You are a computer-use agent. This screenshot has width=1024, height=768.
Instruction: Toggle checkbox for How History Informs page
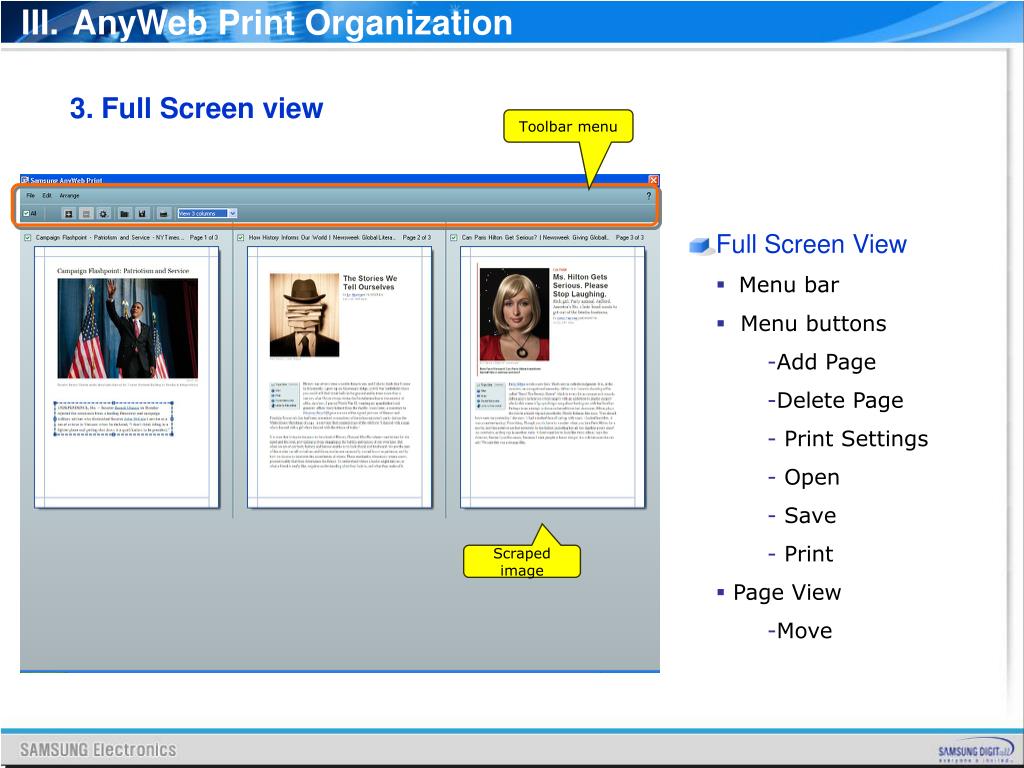point(241,238)
